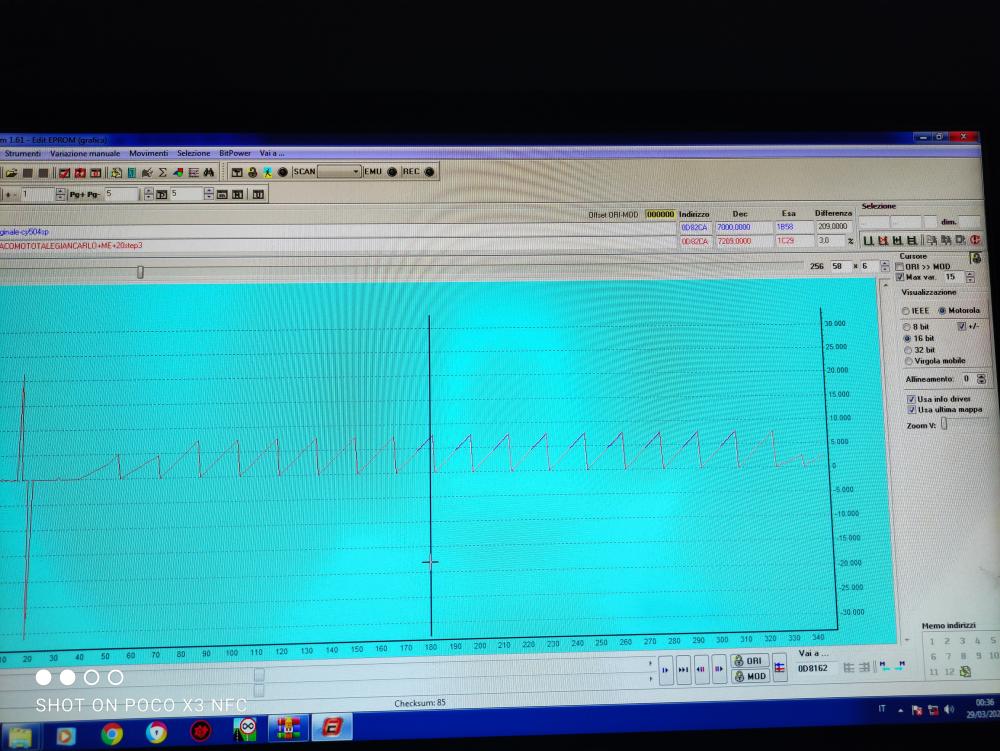Image resolution: width=1000 pixels, height=751 pixels.
Task: Click the padlock icon in the toolbar
Action: click(x=252, y=173)
